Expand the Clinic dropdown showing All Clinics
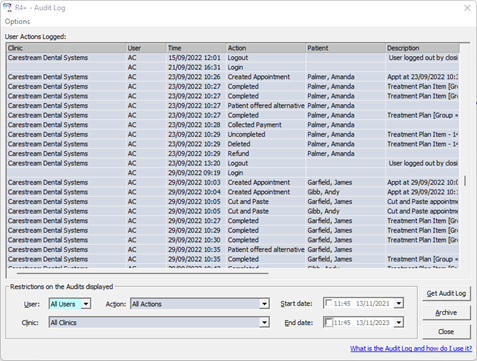This screenshot has width=477, height=361. tap(264, 322)
